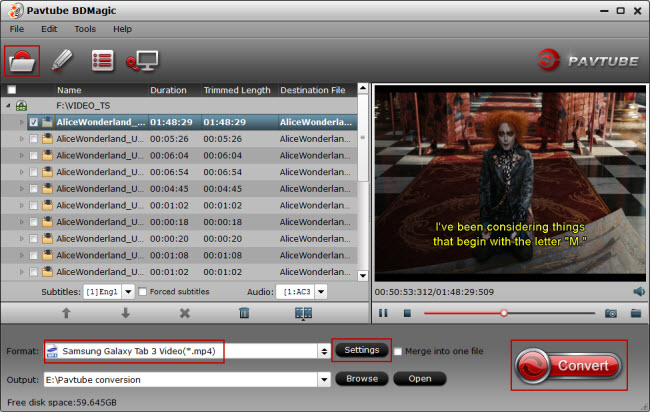Click the trash can delete icon

point(244,313)
